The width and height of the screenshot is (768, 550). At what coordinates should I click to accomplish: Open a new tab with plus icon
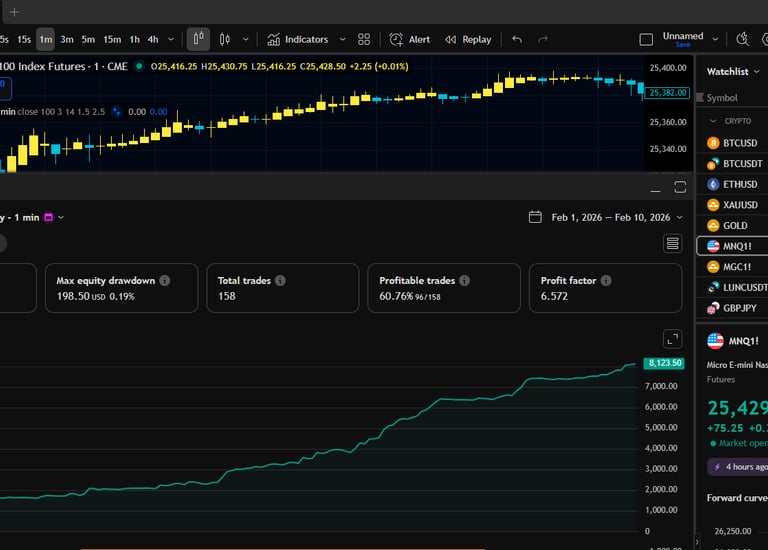[x=14, y=12]
